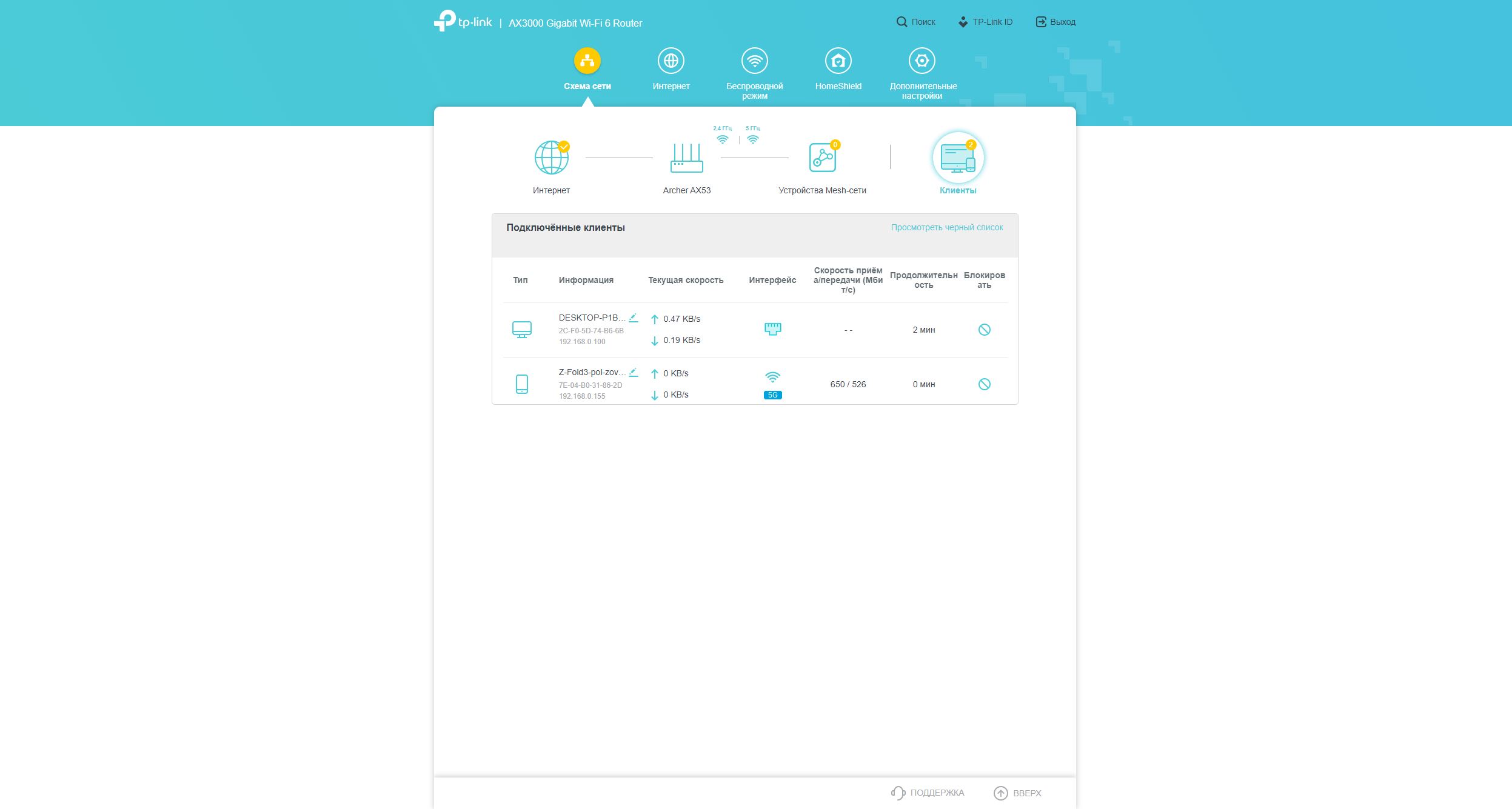
Task: Click download speed 0.19 KB/s
Action: (x=681, y=340)
